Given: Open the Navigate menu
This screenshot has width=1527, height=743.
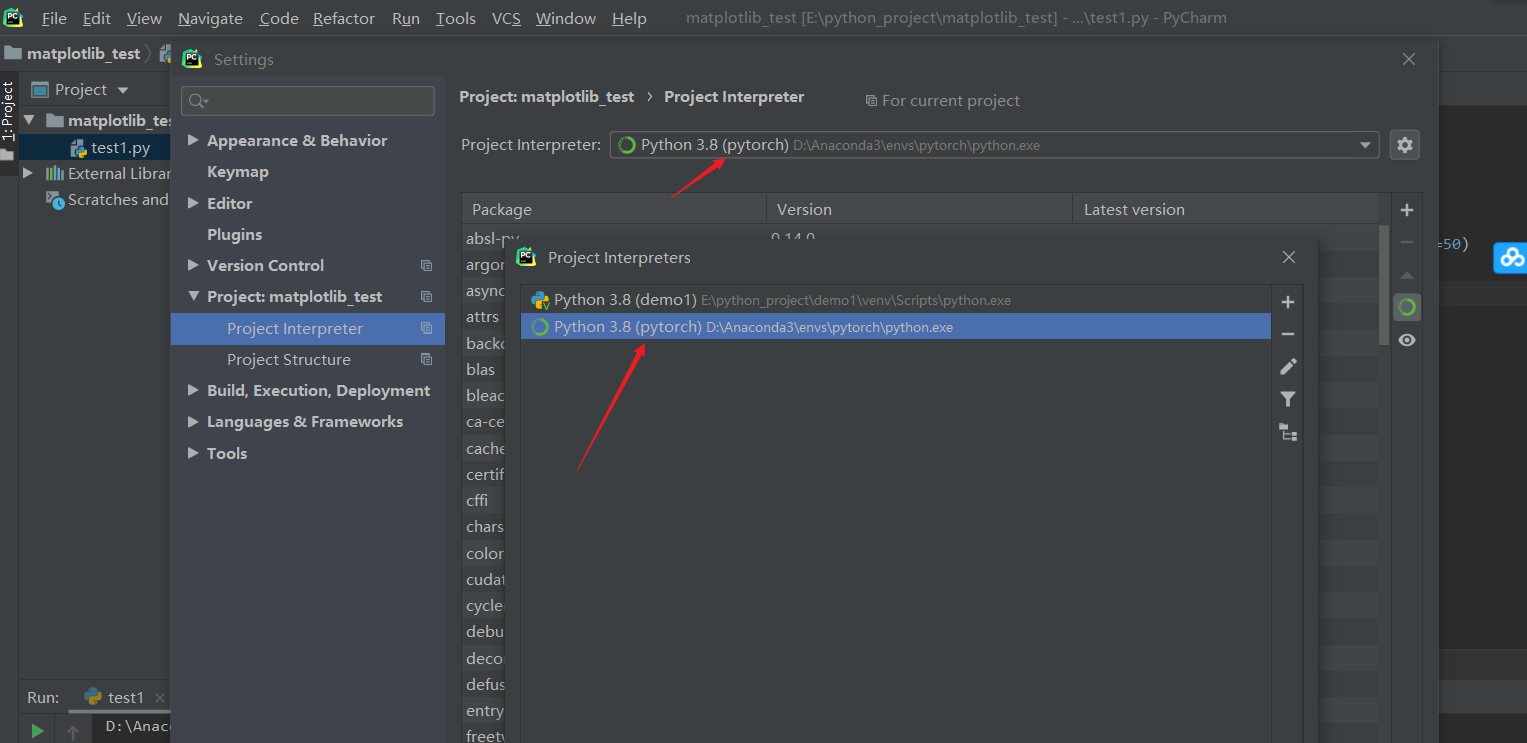Looking at the screenshot, I should 210,18.
